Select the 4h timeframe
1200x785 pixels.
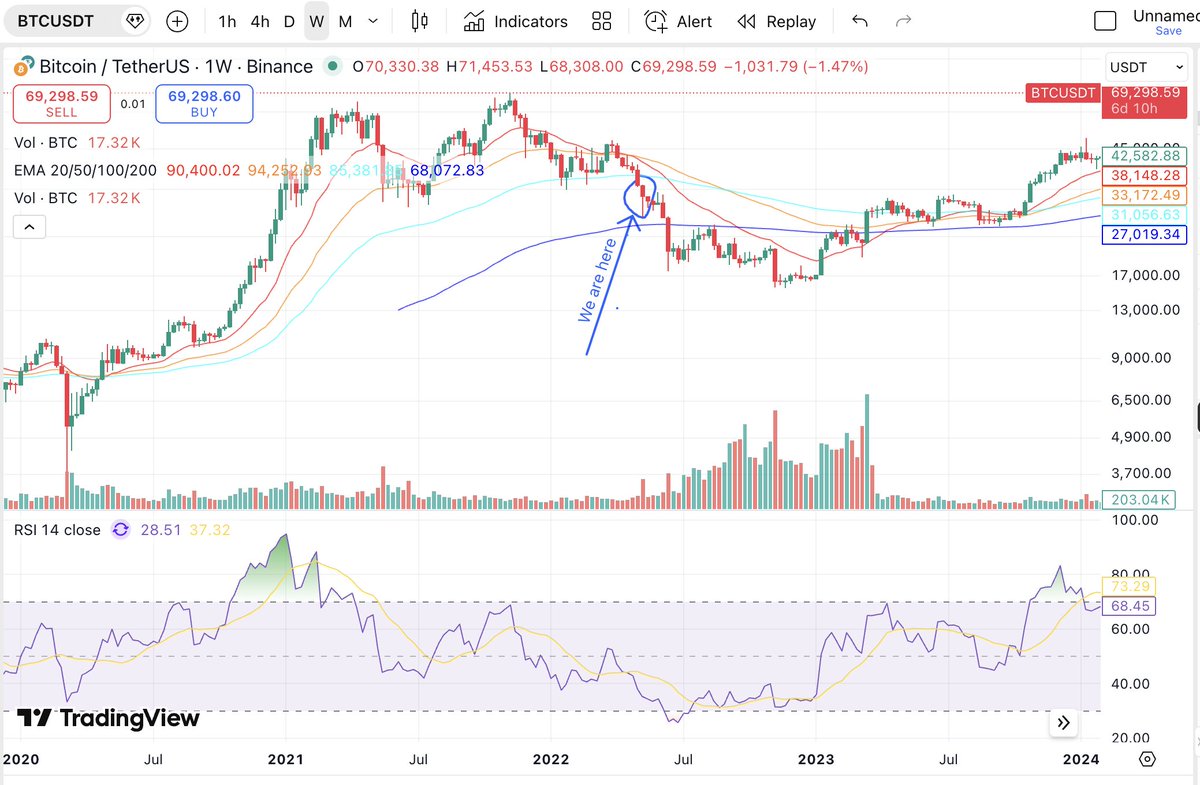pos(260,21)
